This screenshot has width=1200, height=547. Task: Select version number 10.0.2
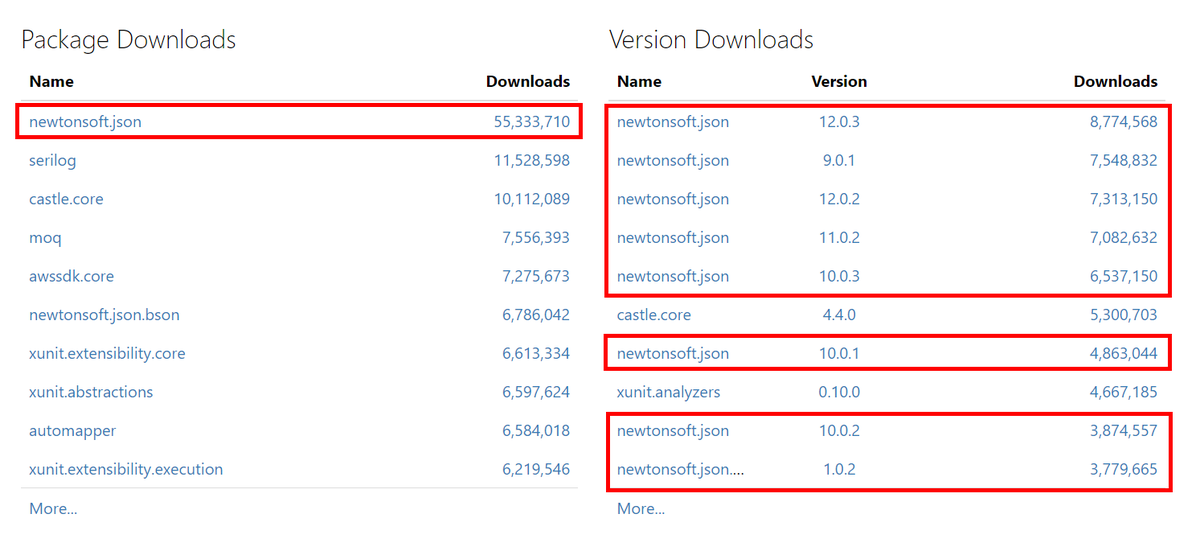click(839, 431)
